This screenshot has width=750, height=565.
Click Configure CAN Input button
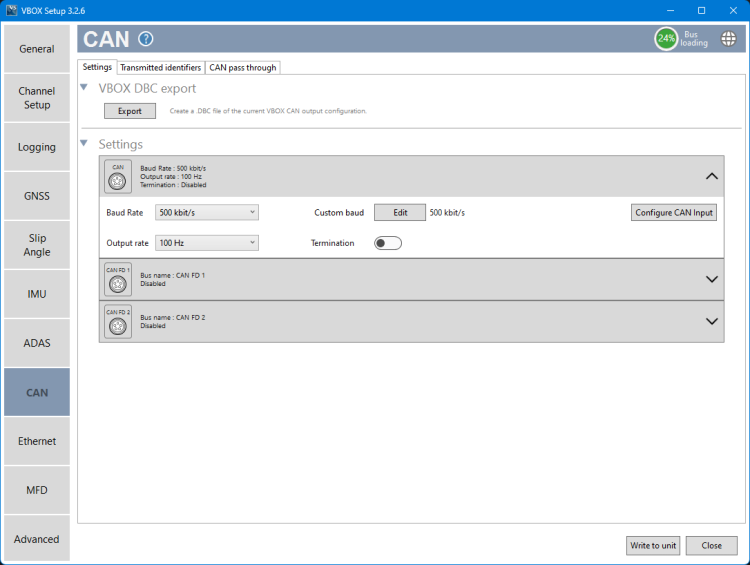coord(673,212)
